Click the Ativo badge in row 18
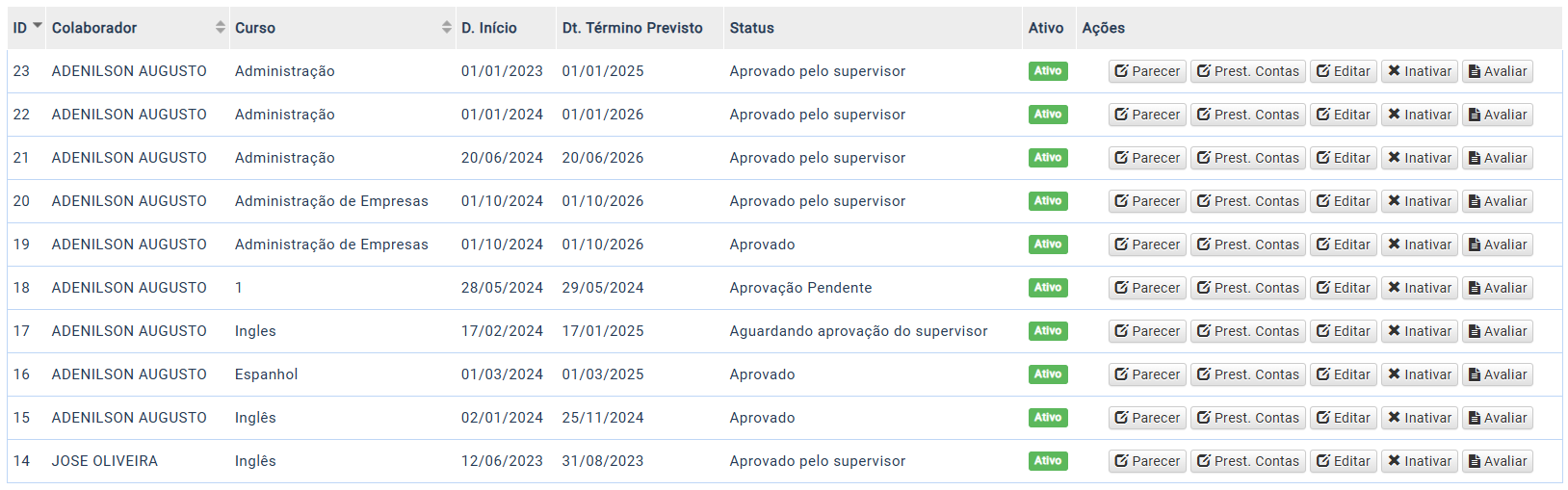The width and height of the screenshot is (1568, 490). pyautogui.click(x=1048, y=288)
